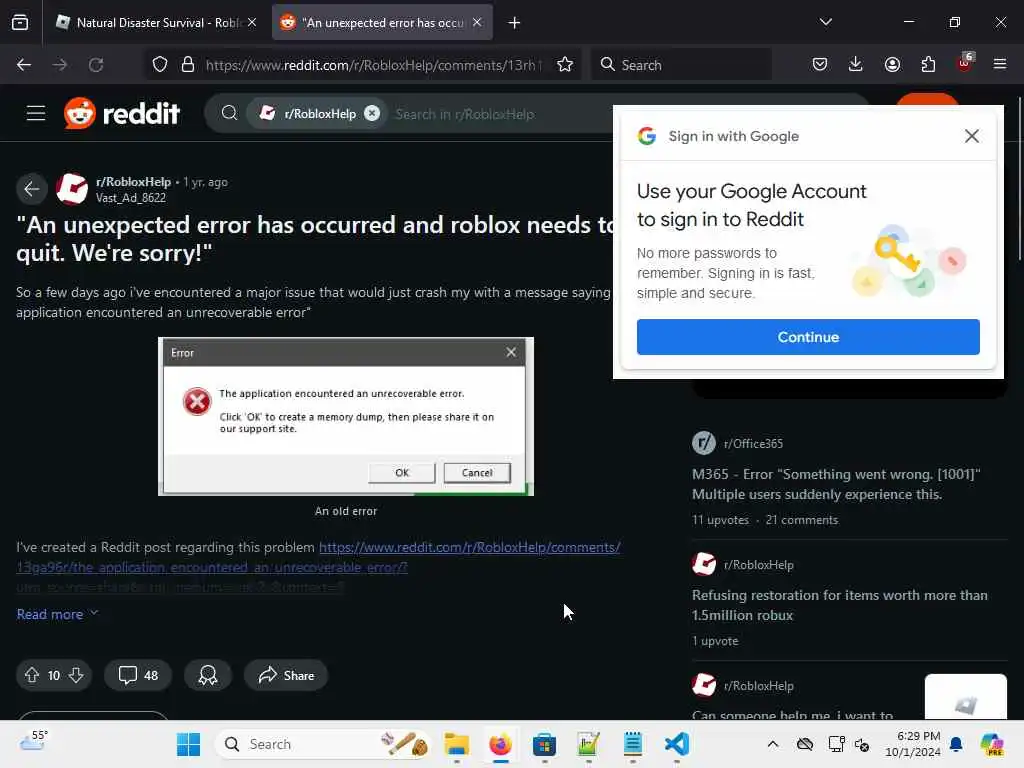Open the Windows Start menu

pos(189,744)
